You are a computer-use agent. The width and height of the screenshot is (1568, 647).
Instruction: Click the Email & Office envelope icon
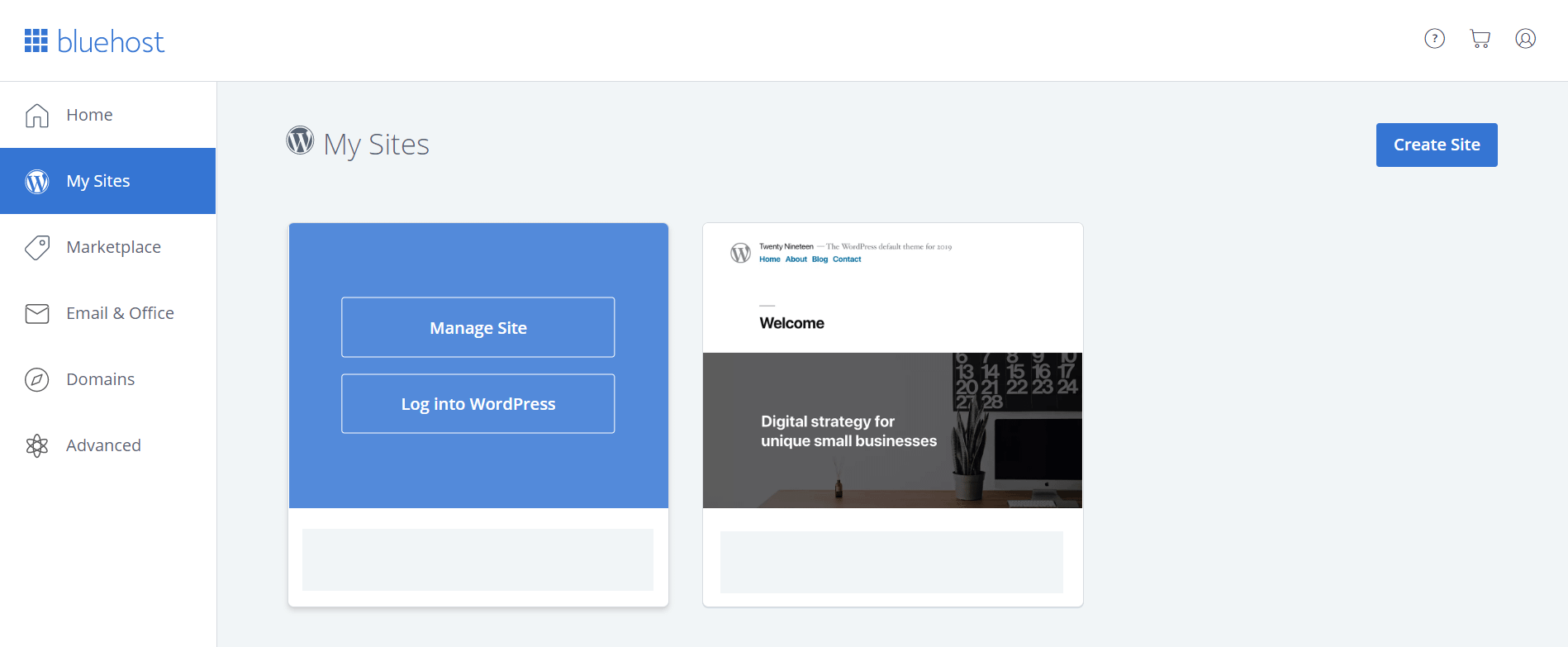pos(37,313)
